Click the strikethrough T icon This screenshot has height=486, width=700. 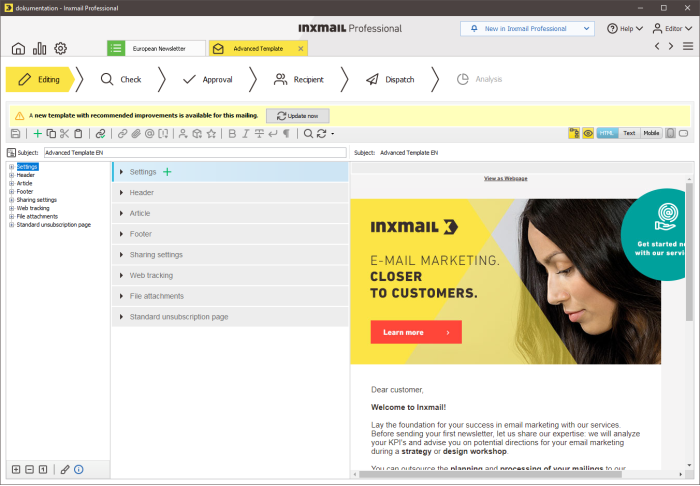click(x=259, y=133)
